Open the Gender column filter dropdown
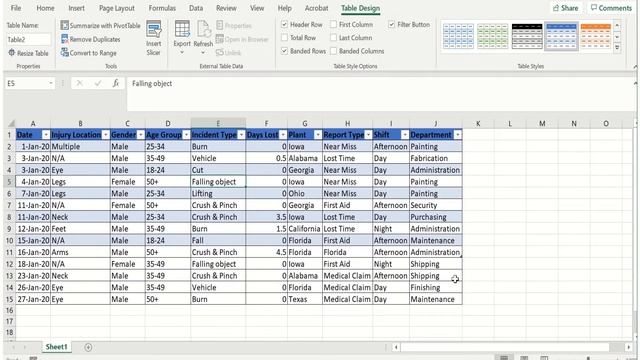 pos(140,135)
